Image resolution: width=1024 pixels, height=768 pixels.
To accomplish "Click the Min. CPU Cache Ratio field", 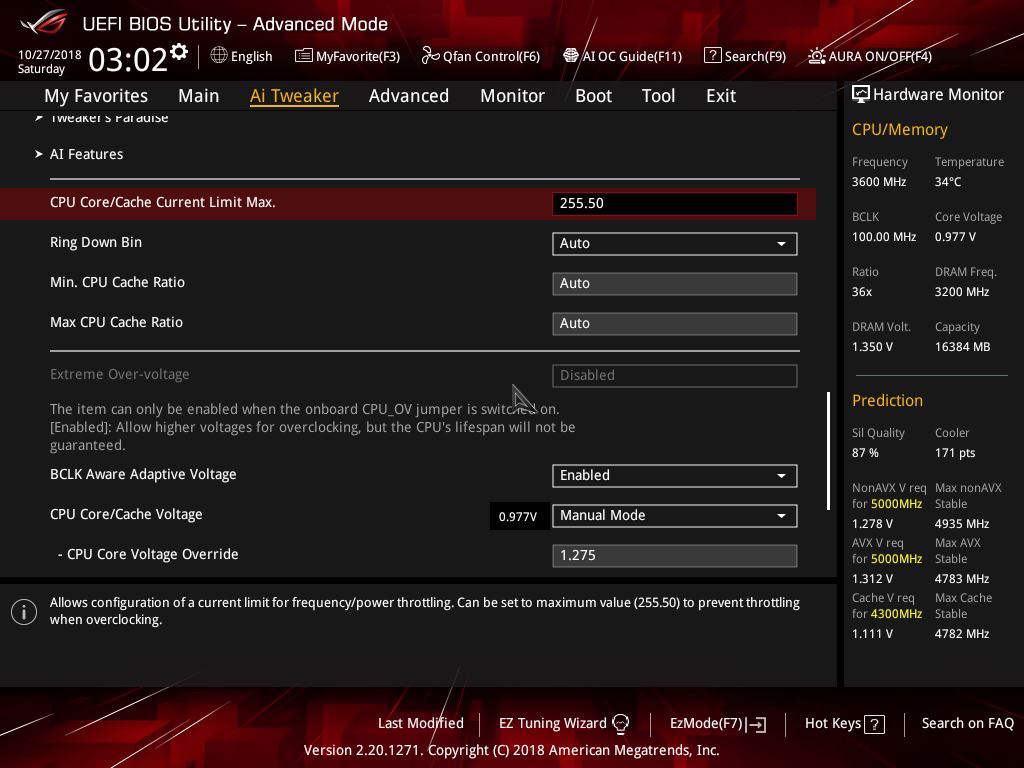I will coord(675,283).
